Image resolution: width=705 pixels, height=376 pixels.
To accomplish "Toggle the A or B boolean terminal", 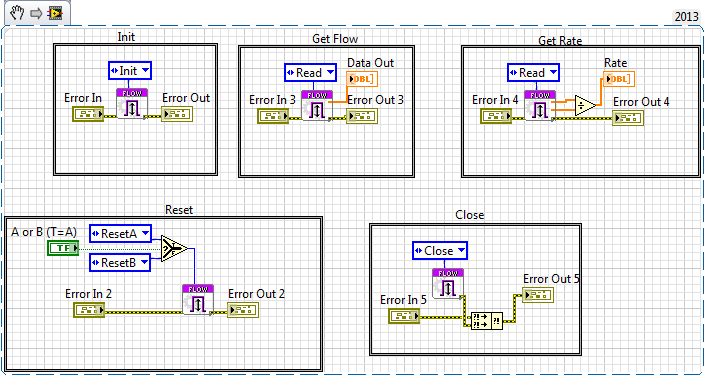I will 63,248.
